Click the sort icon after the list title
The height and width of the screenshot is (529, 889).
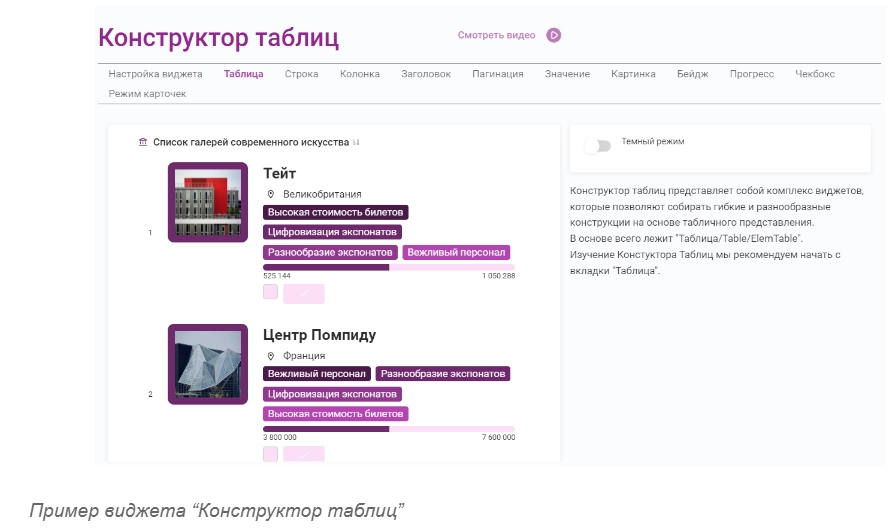(x=356, y=142)
